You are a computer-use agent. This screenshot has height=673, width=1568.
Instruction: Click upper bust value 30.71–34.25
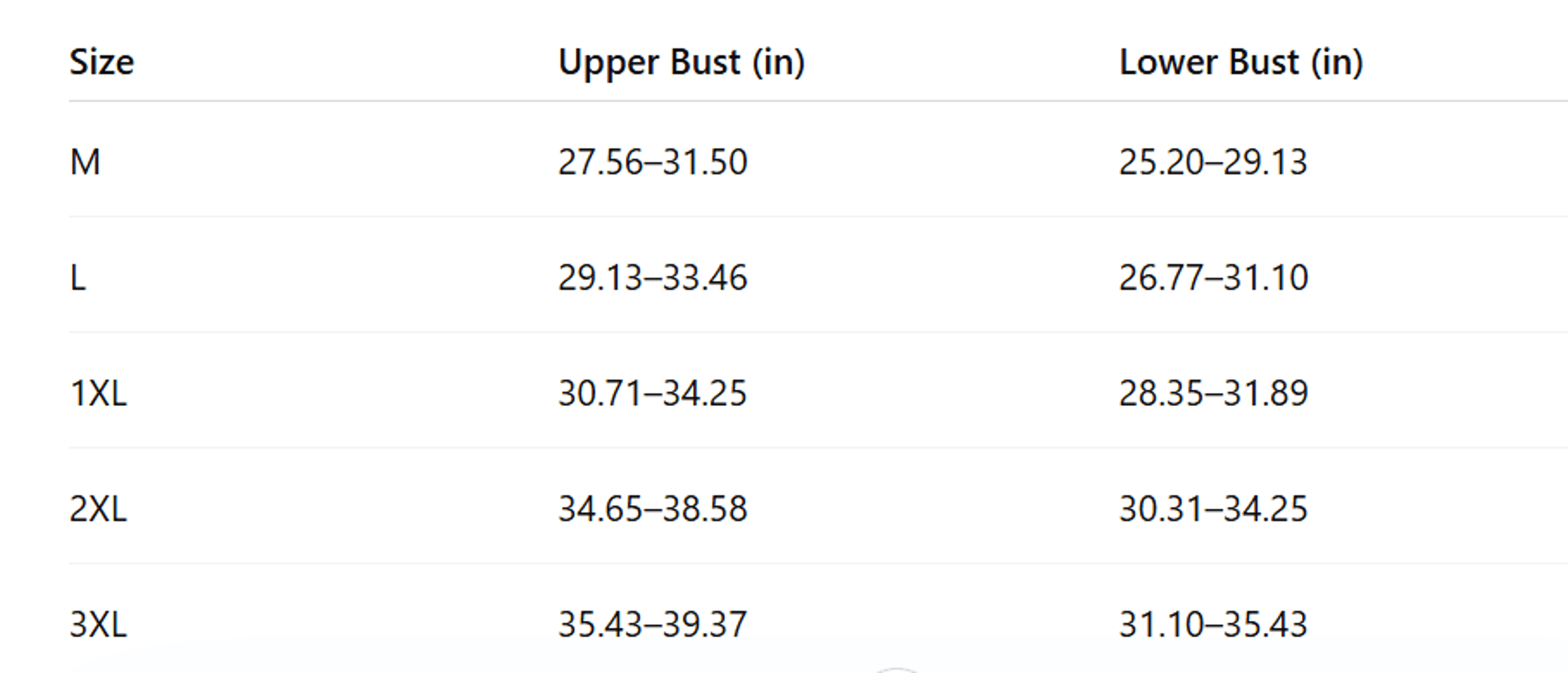click(x=653, y=394)
